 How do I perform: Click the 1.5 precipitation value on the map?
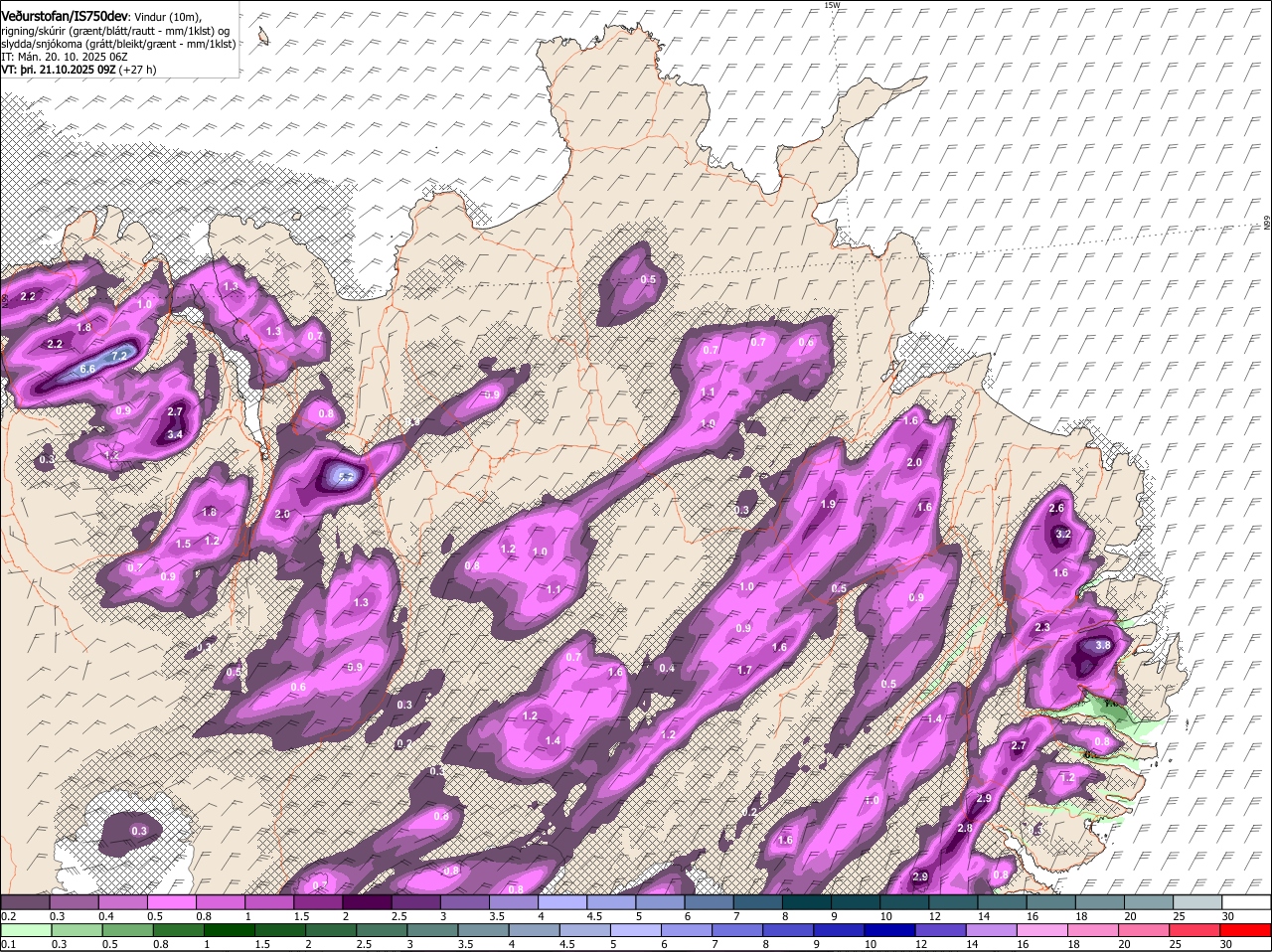(x=183, y=544)
